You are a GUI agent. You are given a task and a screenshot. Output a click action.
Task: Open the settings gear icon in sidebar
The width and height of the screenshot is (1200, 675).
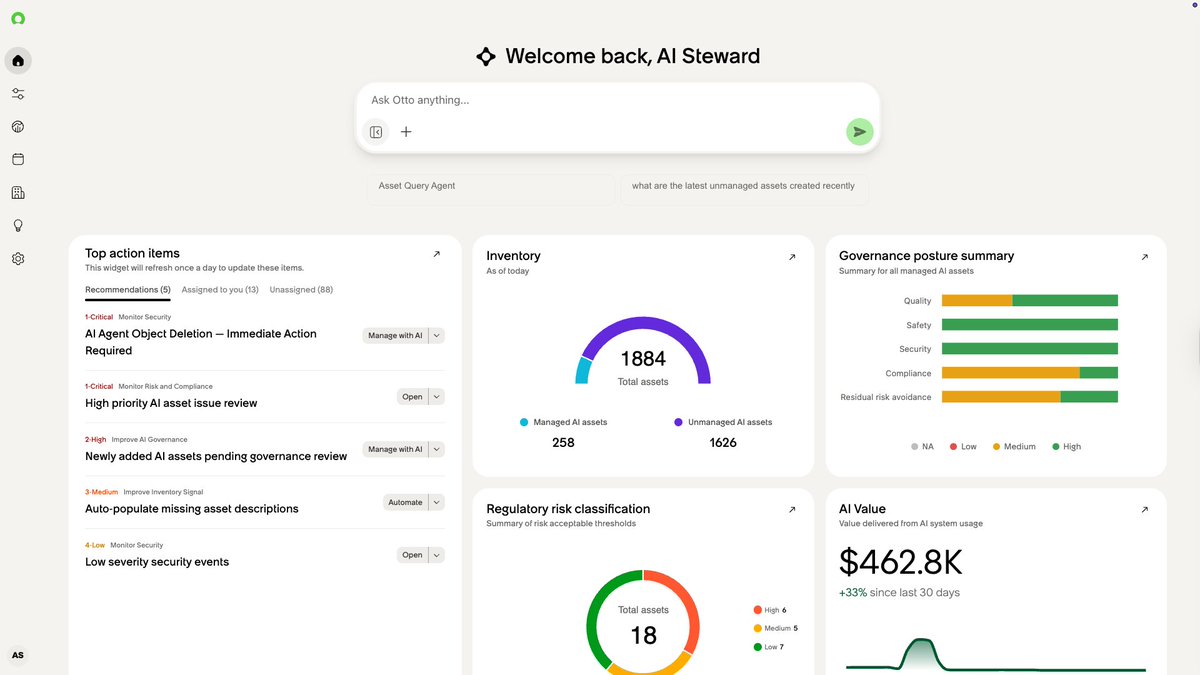point(18,259)
